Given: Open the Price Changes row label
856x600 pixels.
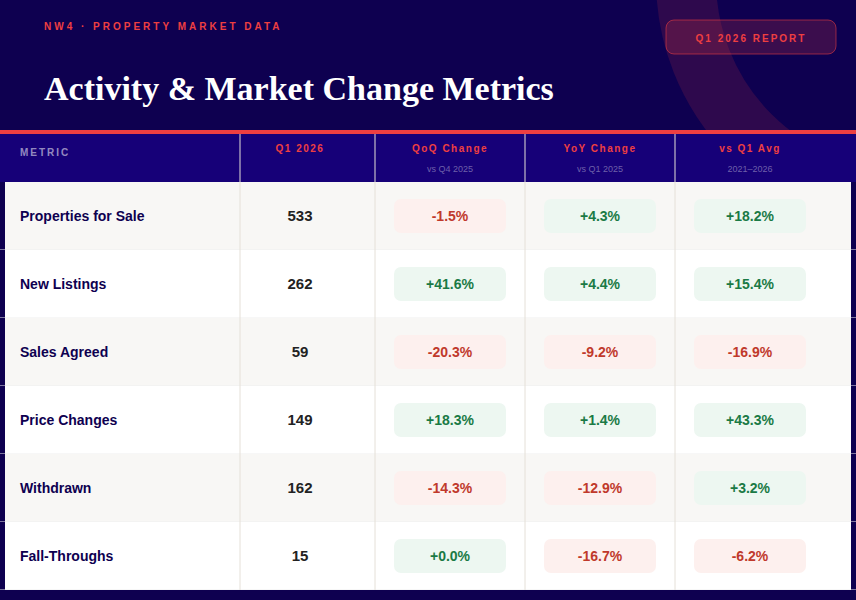Looking at the screenshot, I should click(x=68, y=420).
